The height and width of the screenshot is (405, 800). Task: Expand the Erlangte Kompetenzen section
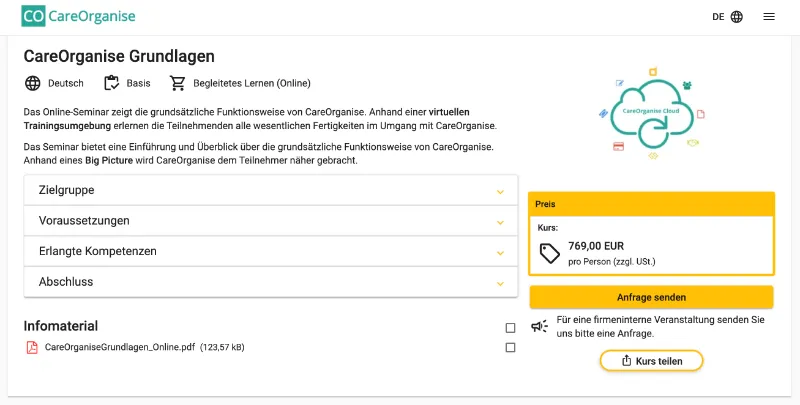(271, 251)
